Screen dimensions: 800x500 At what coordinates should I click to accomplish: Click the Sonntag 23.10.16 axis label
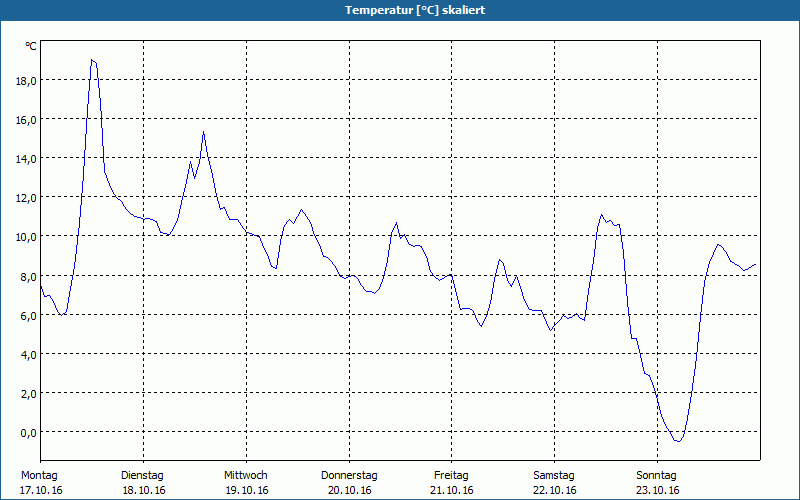pyautogui.click(x=657, y=483)
